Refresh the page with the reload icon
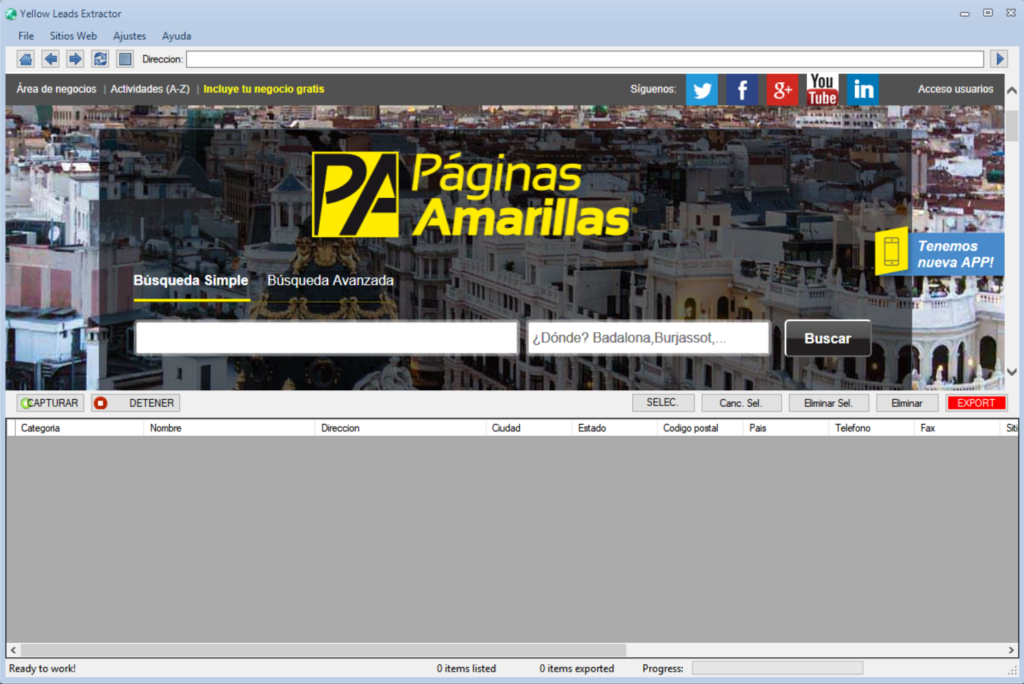The width and height of the screenshot is (1024, 684). pos(100,59)
